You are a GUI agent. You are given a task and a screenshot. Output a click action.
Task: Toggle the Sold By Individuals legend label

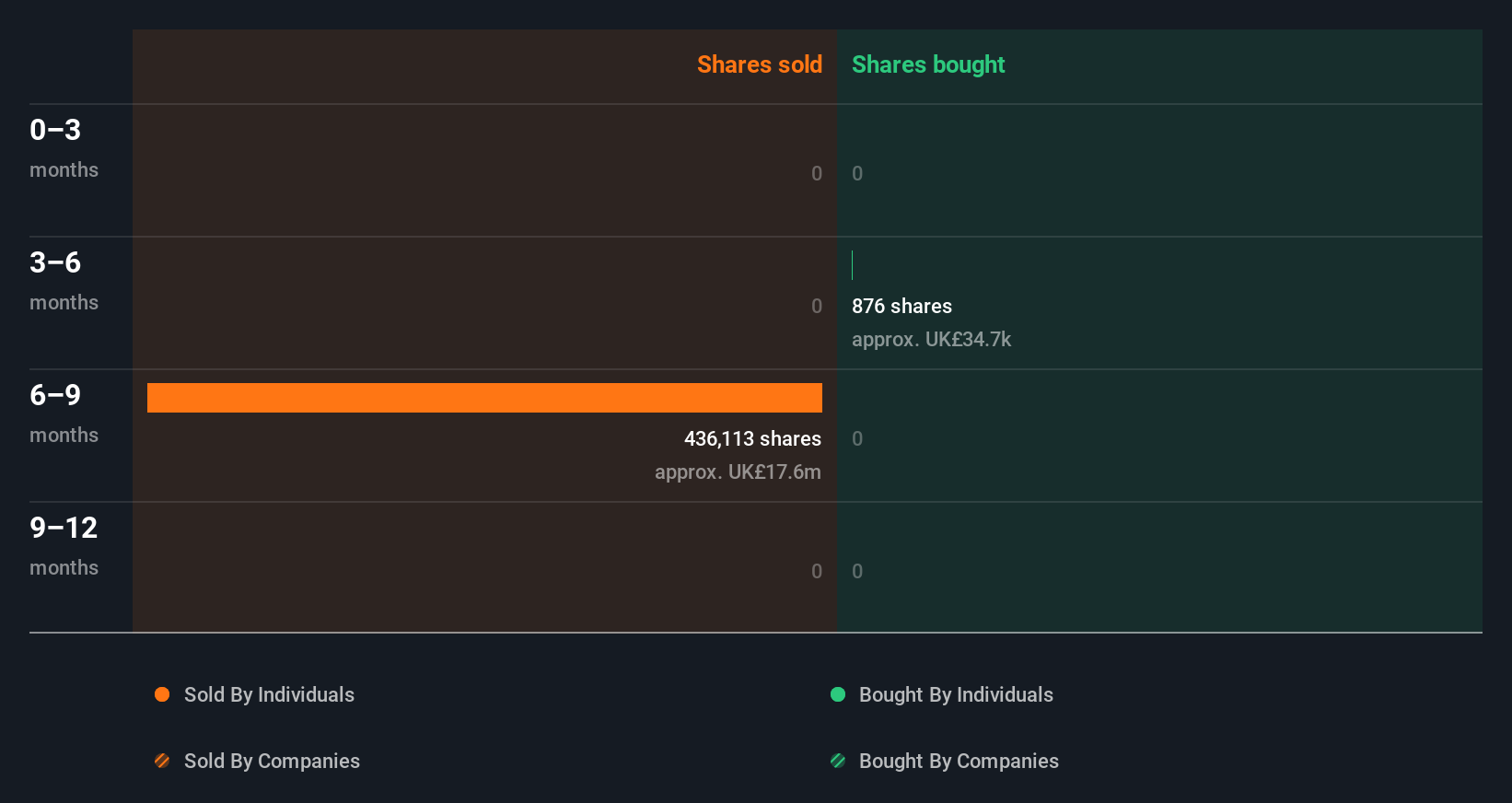(x=269, y=694)
